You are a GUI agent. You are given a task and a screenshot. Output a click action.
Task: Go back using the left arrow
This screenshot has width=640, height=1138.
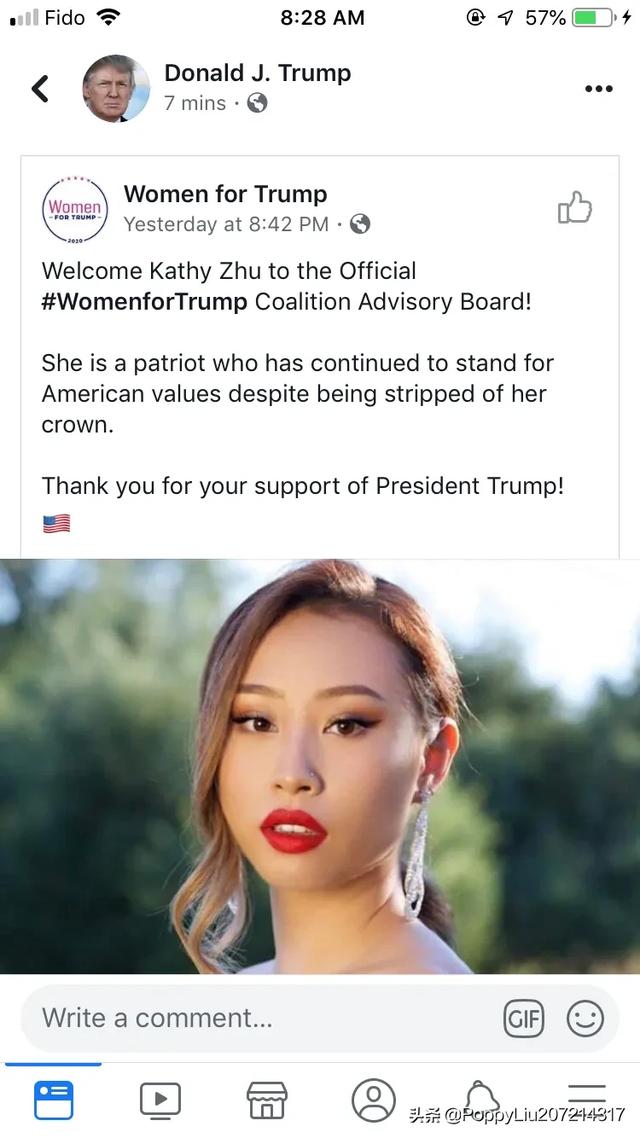click(x=40, y=89)
